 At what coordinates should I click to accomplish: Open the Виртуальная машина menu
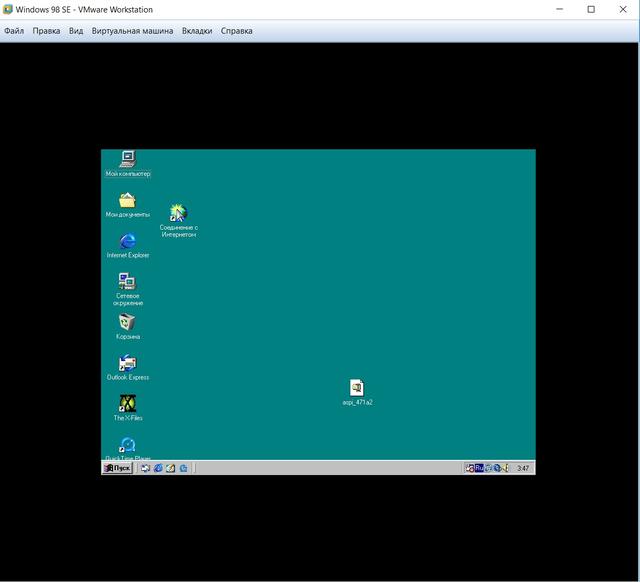click(132, 31)
